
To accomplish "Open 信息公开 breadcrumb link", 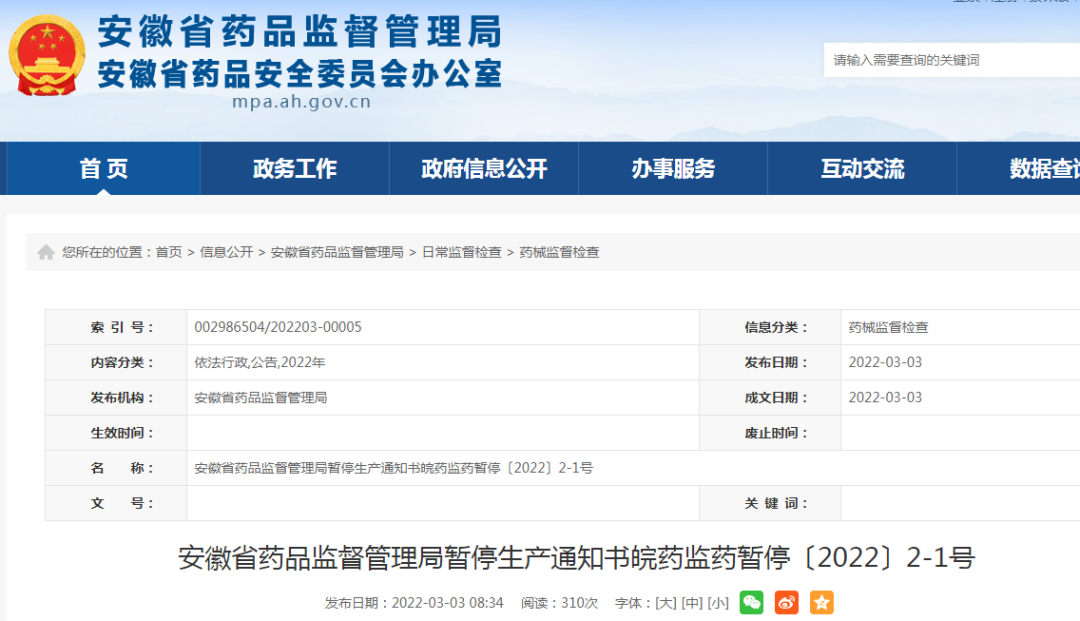I will tap(226, 253).
